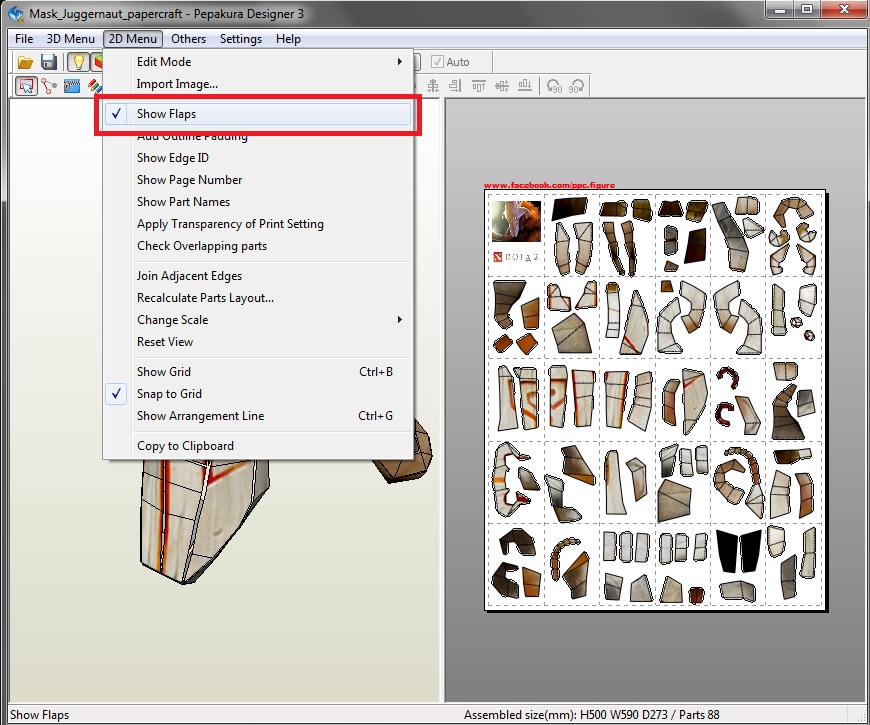The width and height of the screenshot is (870, 725).
Task: Rotate parts 90 degrees clockwise
Action: point(576,86)
